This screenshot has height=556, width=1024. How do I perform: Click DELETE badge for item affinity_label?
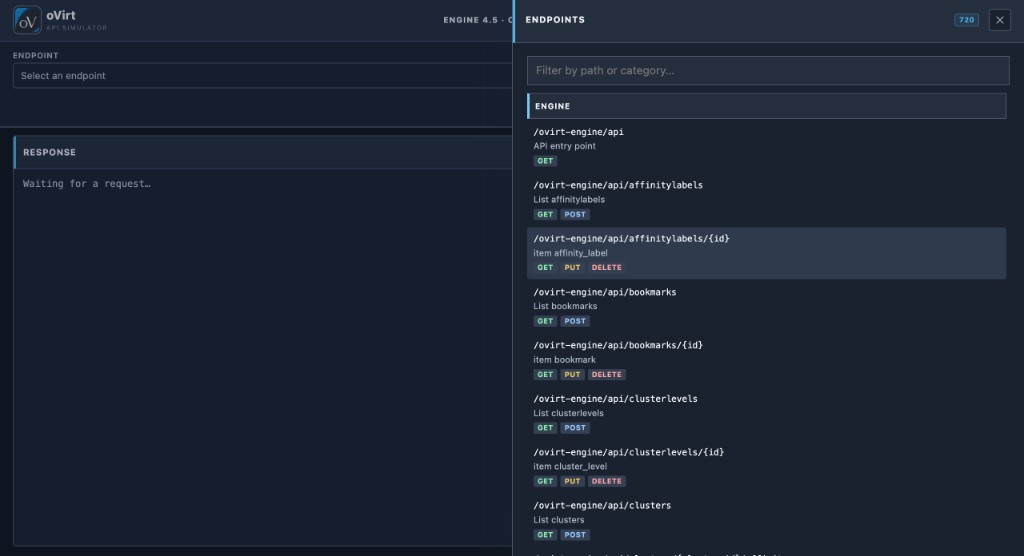607,268
